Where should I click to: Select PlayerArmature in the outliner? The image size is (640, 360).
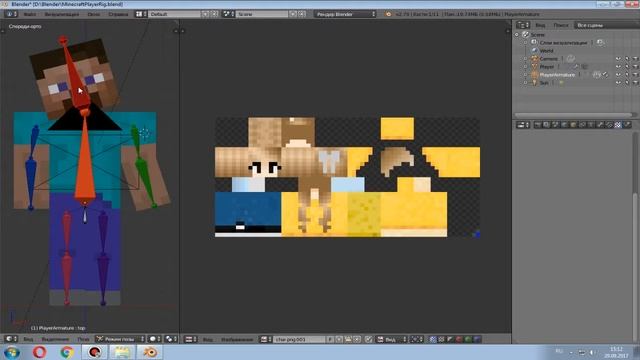557,75
